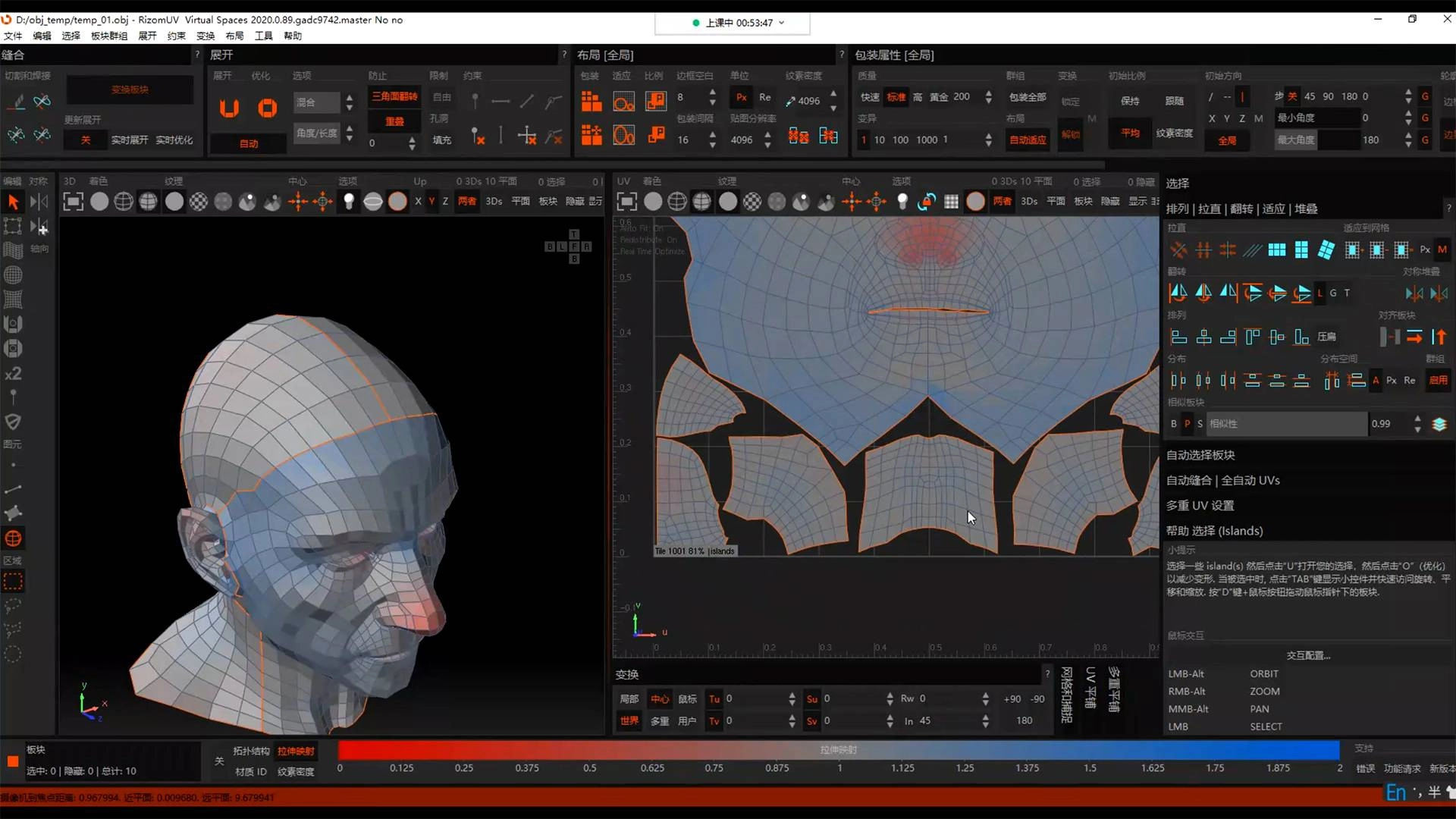Open the 上课中 timer dropdown arrow
This screenshot has width=1456, height=819.
click(x=782, y=23)
